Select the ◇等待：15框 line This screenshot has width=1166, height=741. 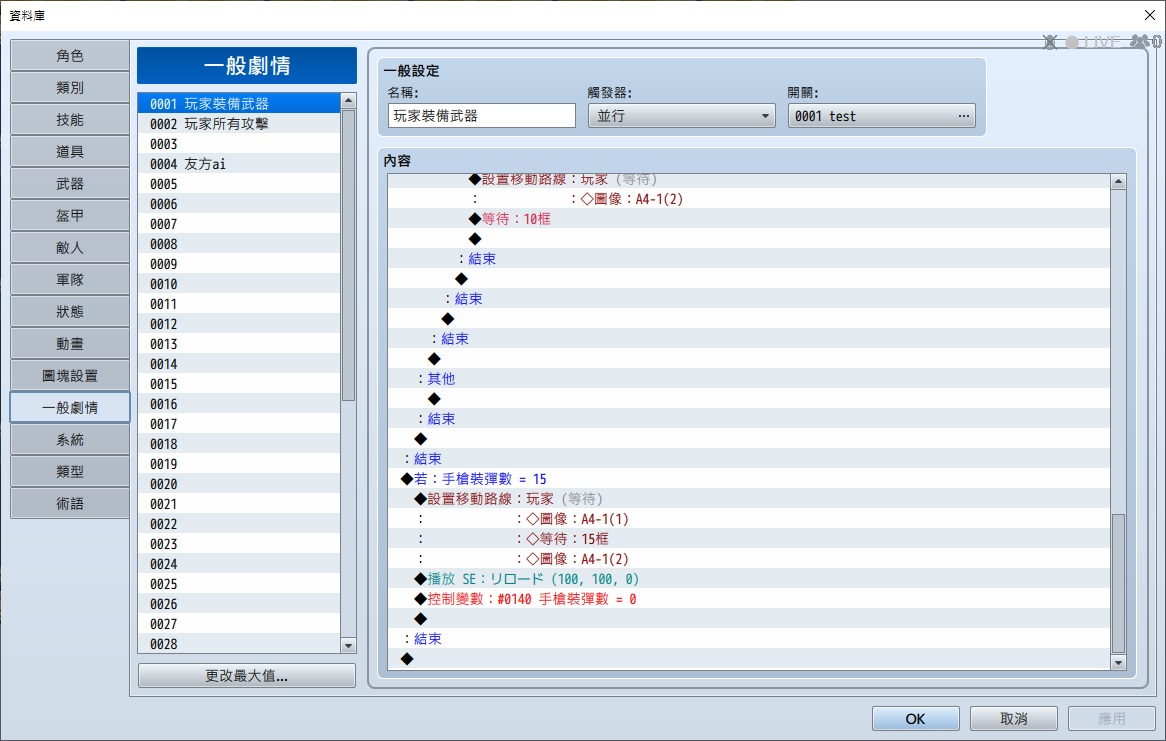click(749, 539)
